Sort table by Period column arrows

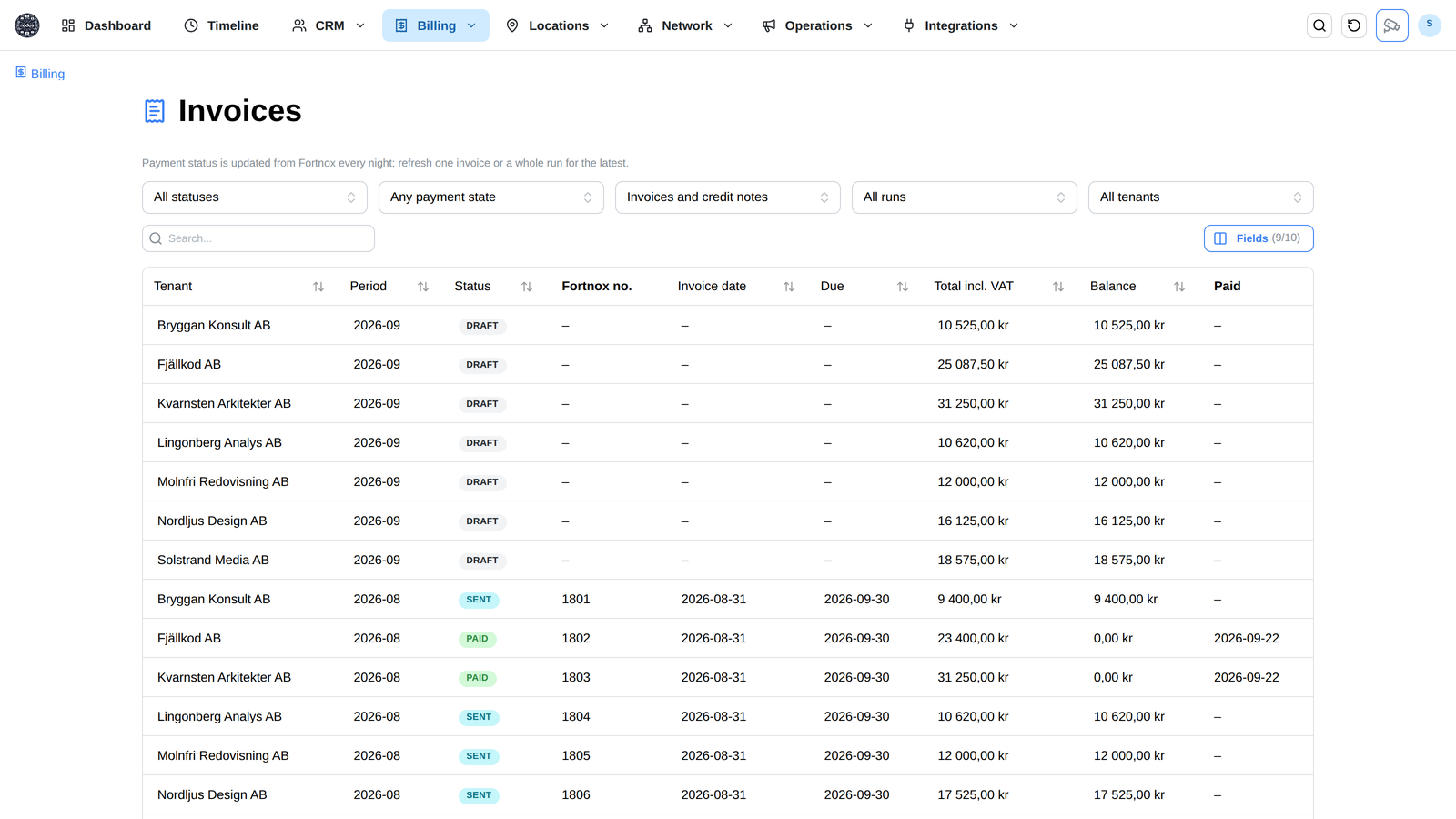(423, 287)
